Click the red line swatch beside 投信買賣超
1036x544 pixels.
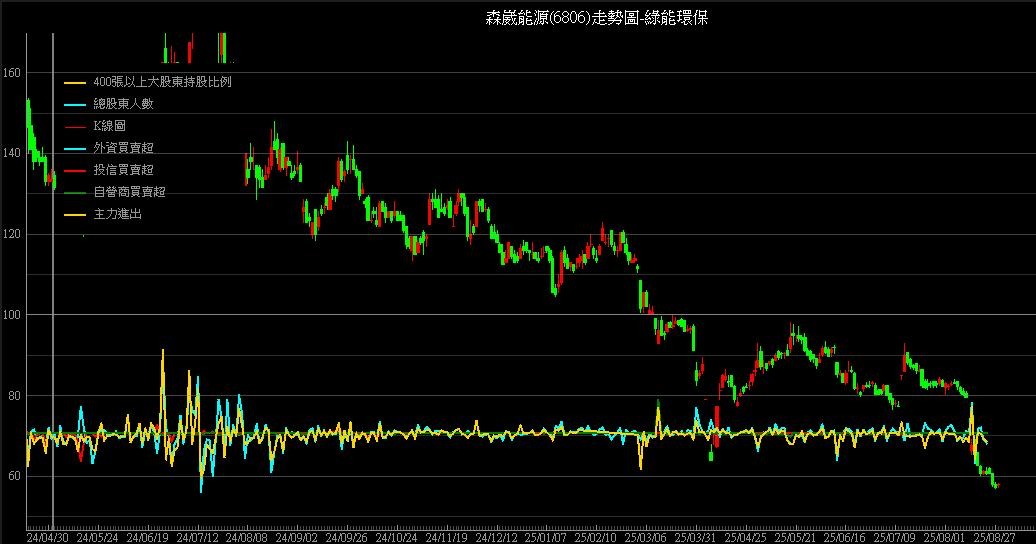pyautogui.click(x=75, y=171)
